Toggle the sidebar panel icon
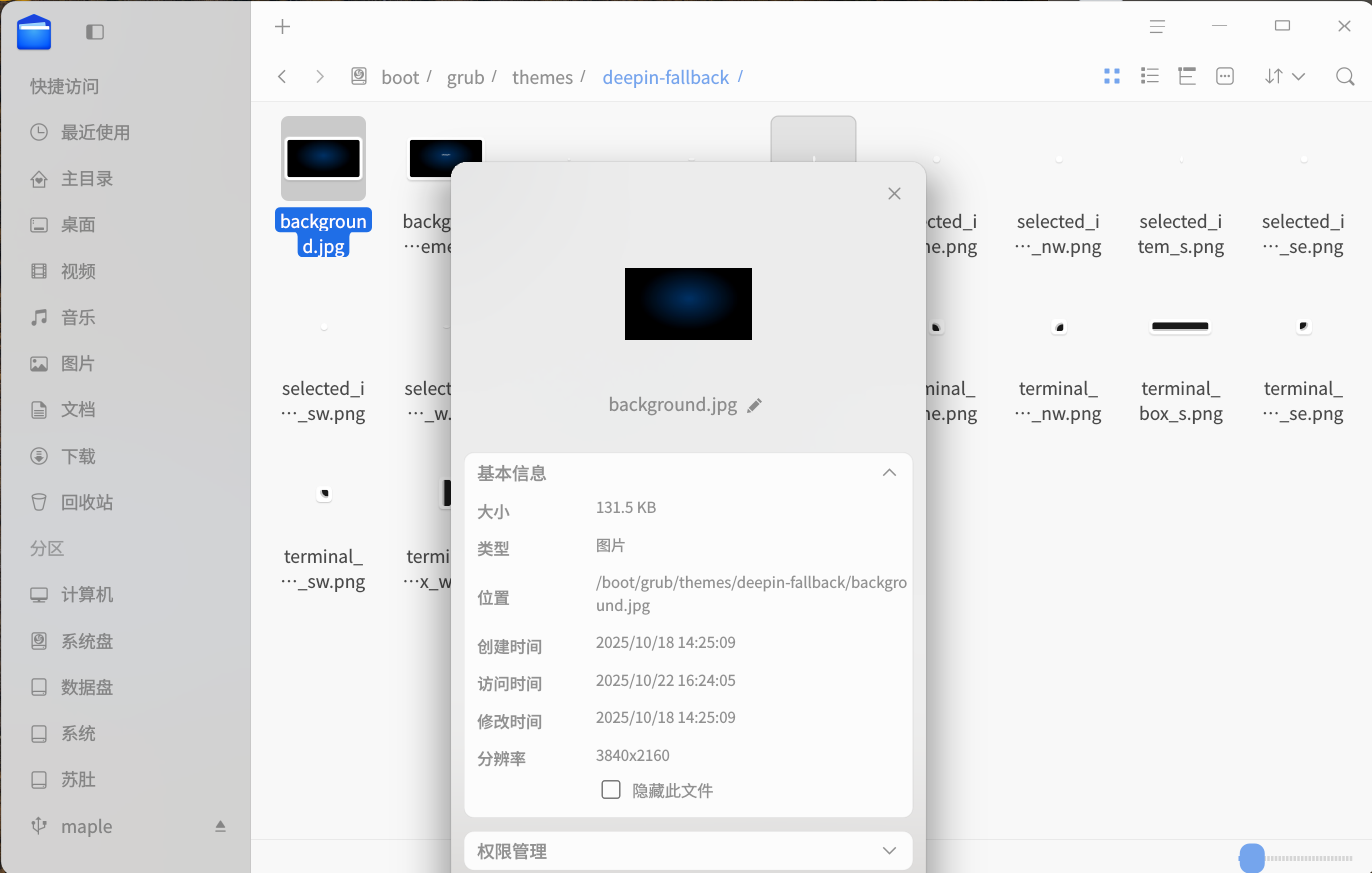1372x873 pixels. (x=95, y=32)
